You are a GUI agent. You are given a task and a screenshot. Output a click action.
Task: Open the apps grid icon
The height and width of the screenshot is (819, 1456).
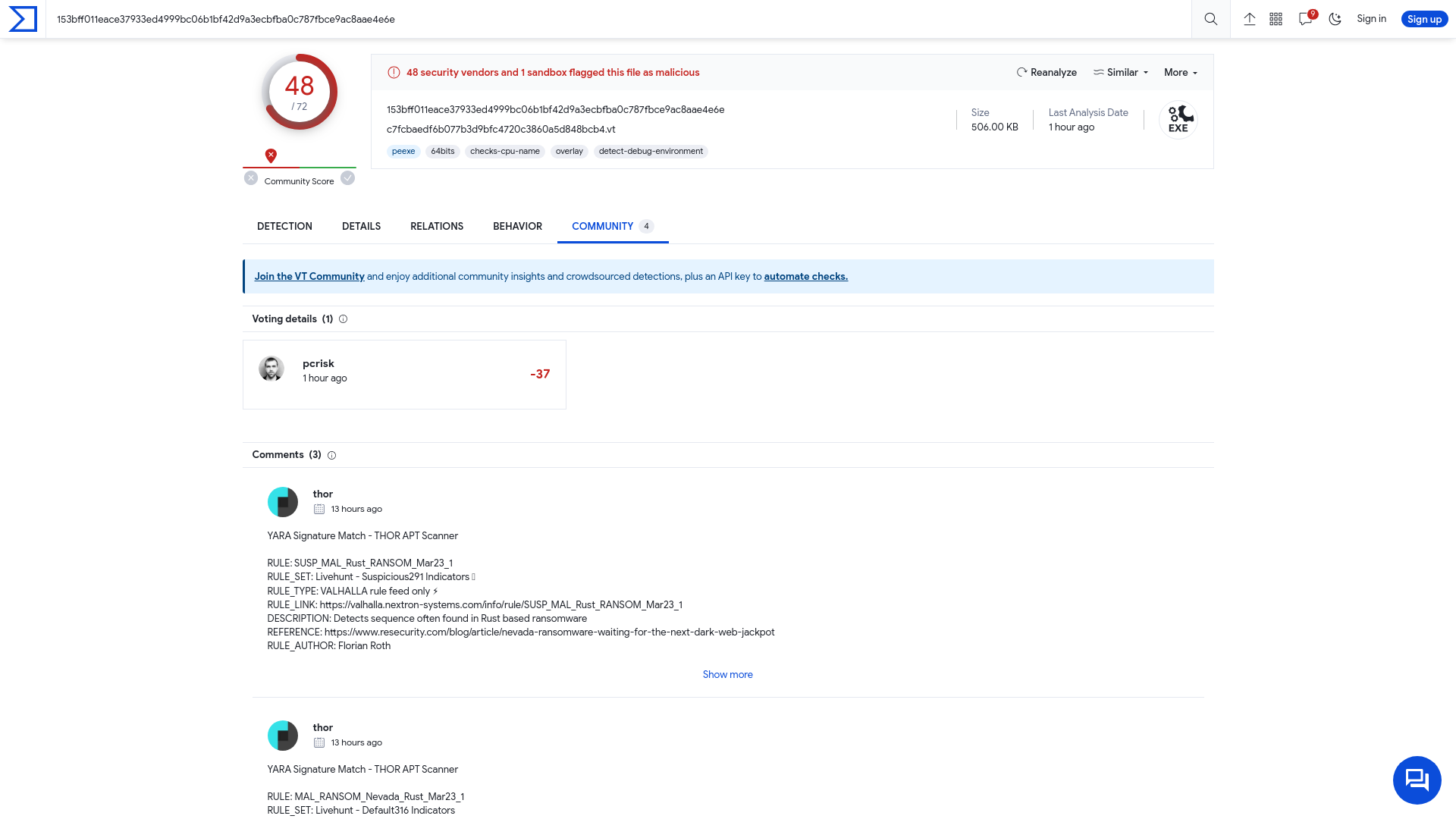click(x=1276, y=19)
